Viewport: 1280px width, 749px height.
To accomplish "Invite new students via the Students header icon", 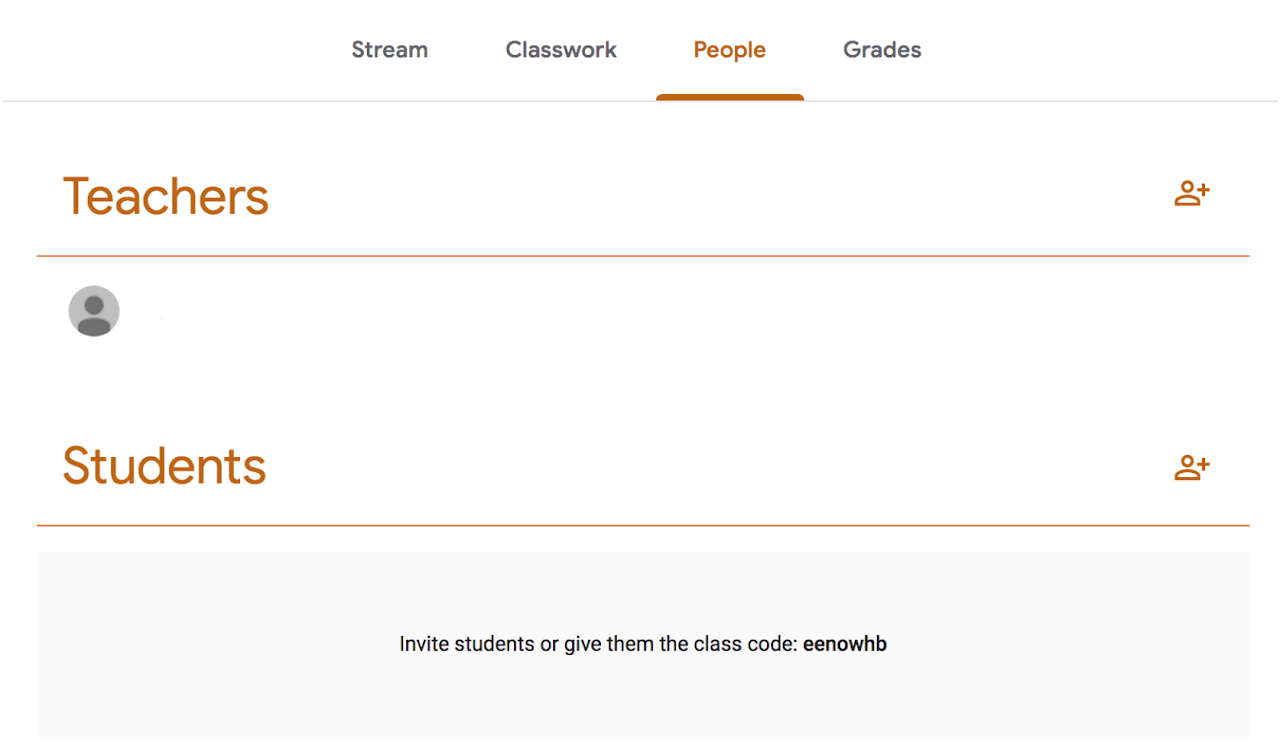I will point(1191,466).
